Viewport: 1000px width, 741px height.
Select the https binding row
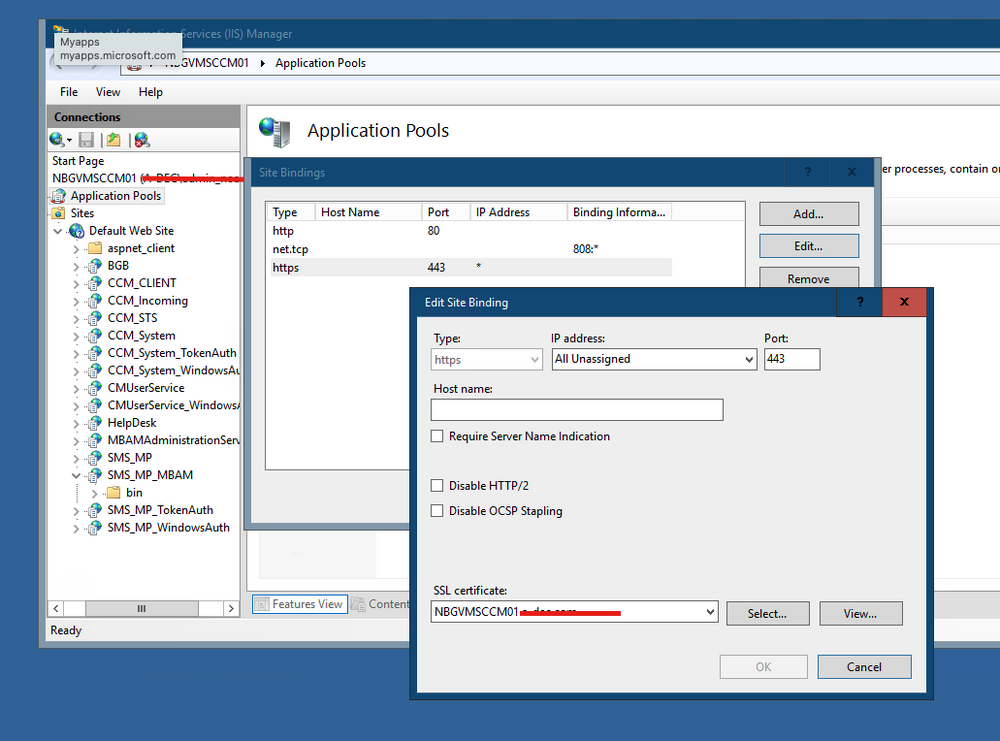tap(471, 267)
